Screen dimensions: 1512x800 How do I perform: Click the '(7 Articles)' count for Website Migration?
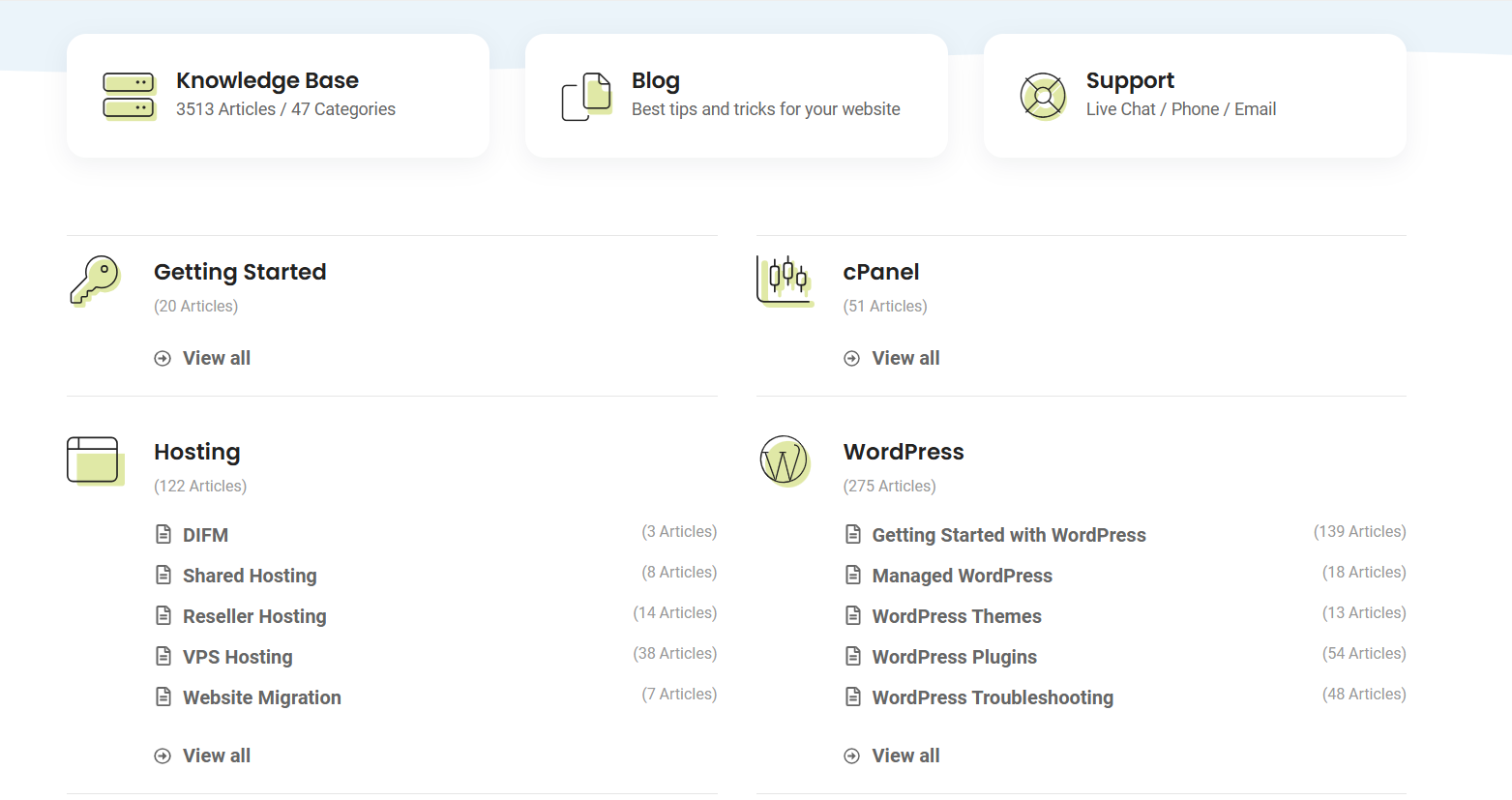(x=679, y=694)
